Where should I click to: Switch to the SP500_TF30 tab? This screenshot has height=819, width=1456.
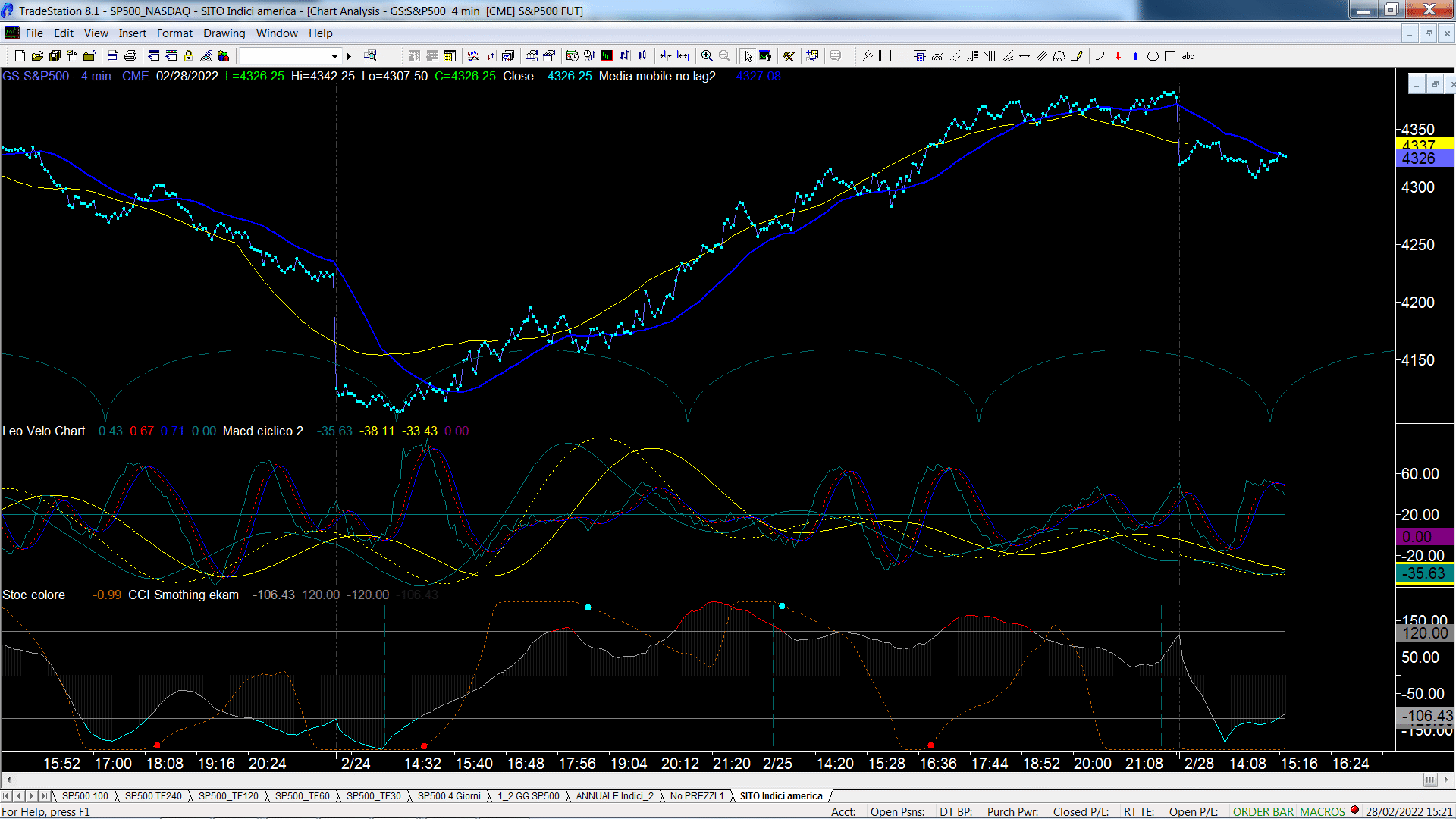[373, 796]
